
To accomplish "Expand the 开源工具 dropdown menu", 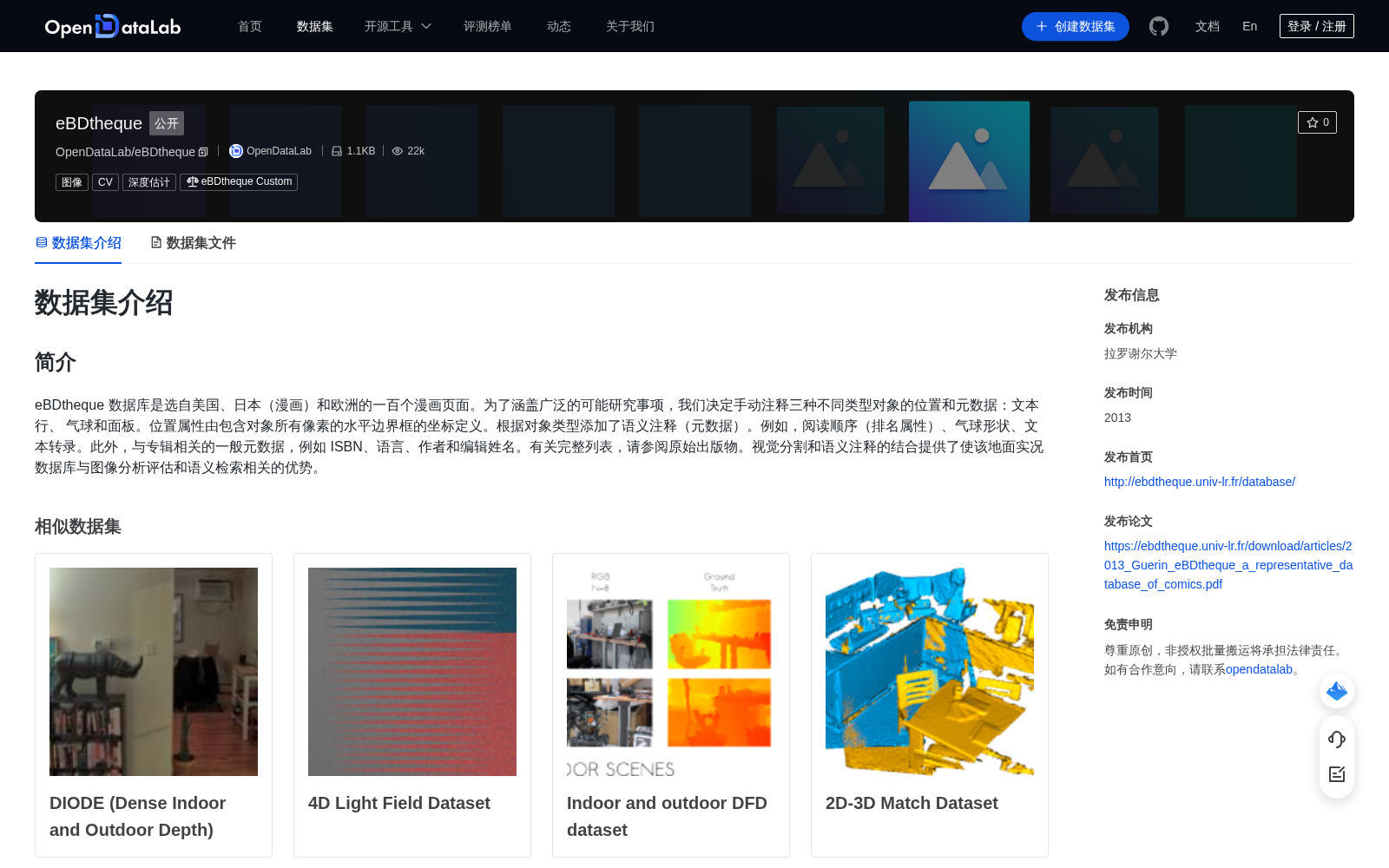I will click(398, 26).
